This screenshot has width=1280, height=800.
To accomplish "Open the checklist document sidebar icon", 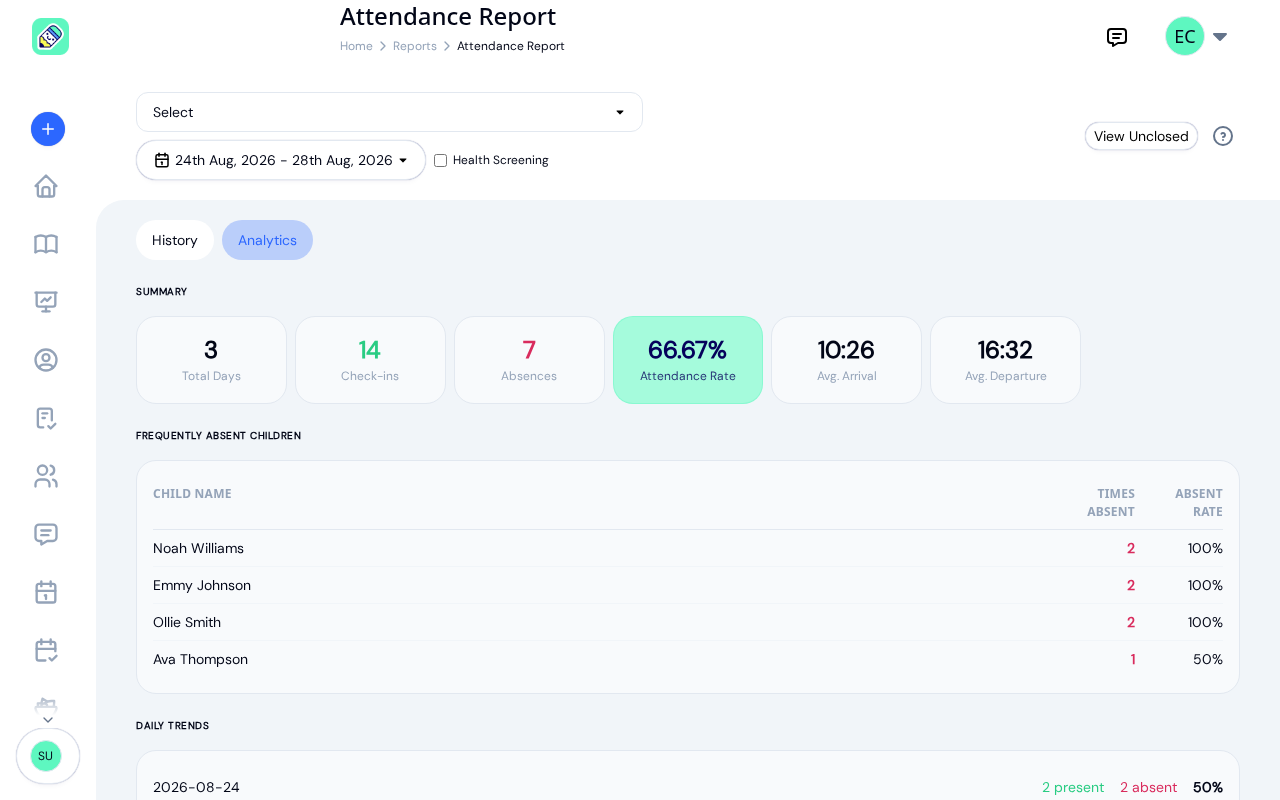I will tap(46, 418).
